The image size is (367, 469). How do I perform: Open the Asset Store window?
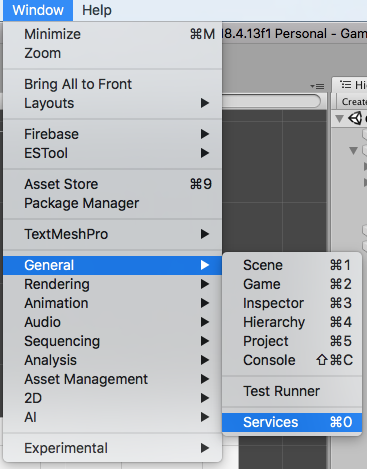(113, 184)
